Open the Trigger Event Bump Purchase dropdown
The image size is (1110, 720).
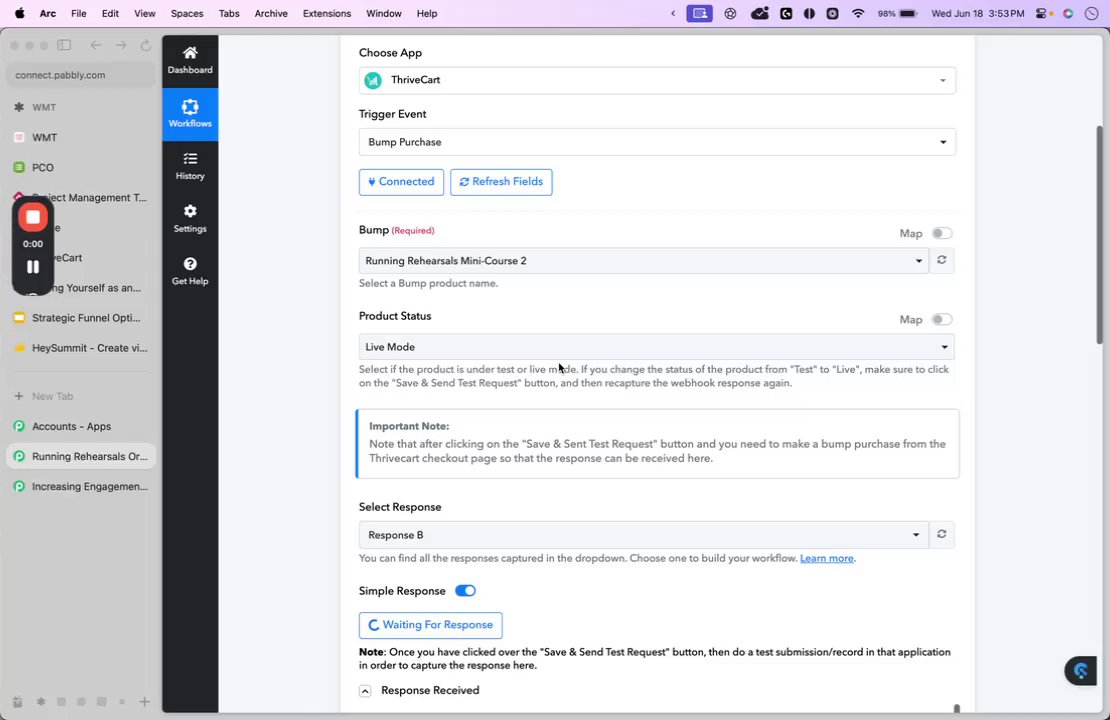click(x=657, y=142)
